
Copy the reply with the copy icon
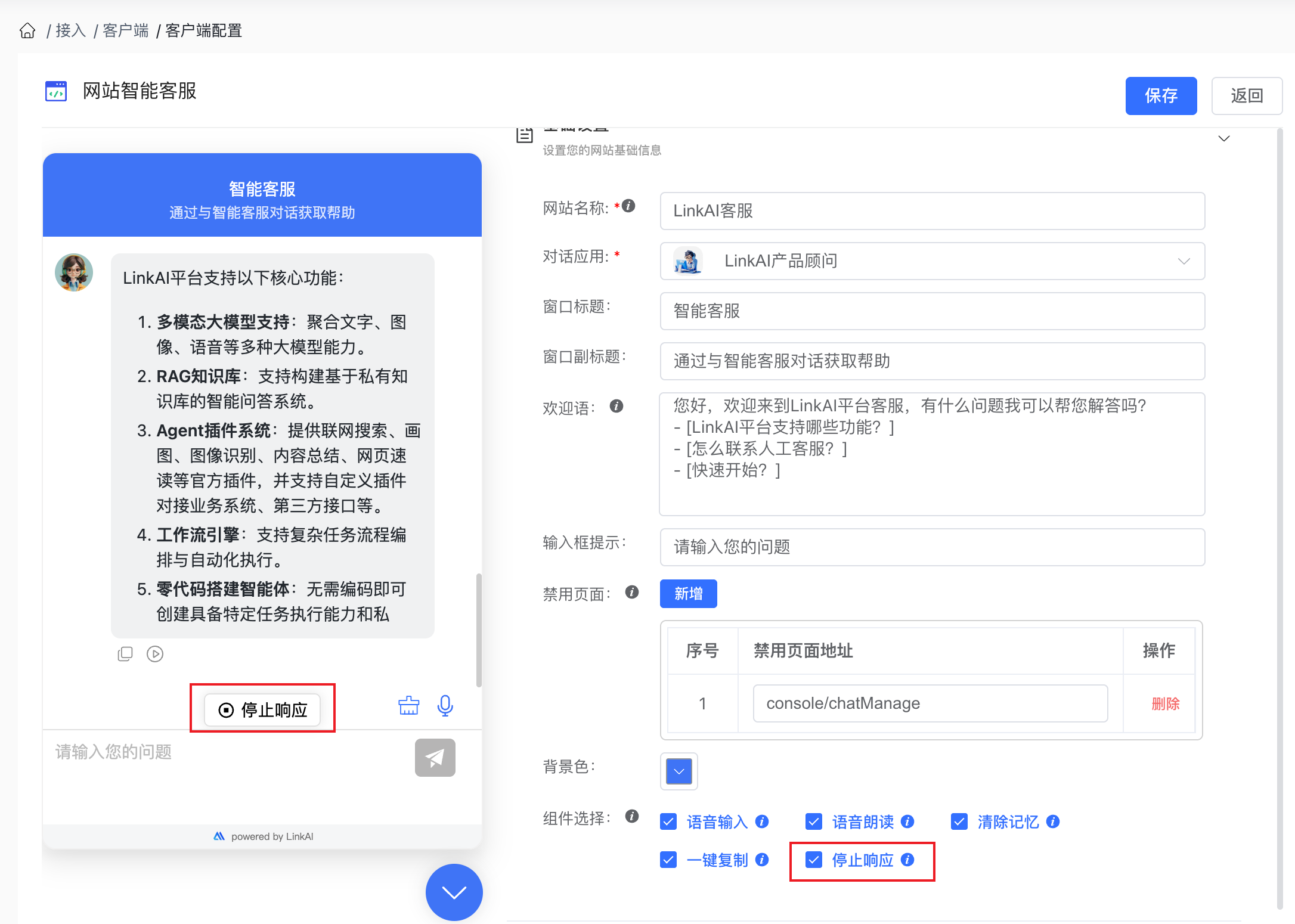125,654
